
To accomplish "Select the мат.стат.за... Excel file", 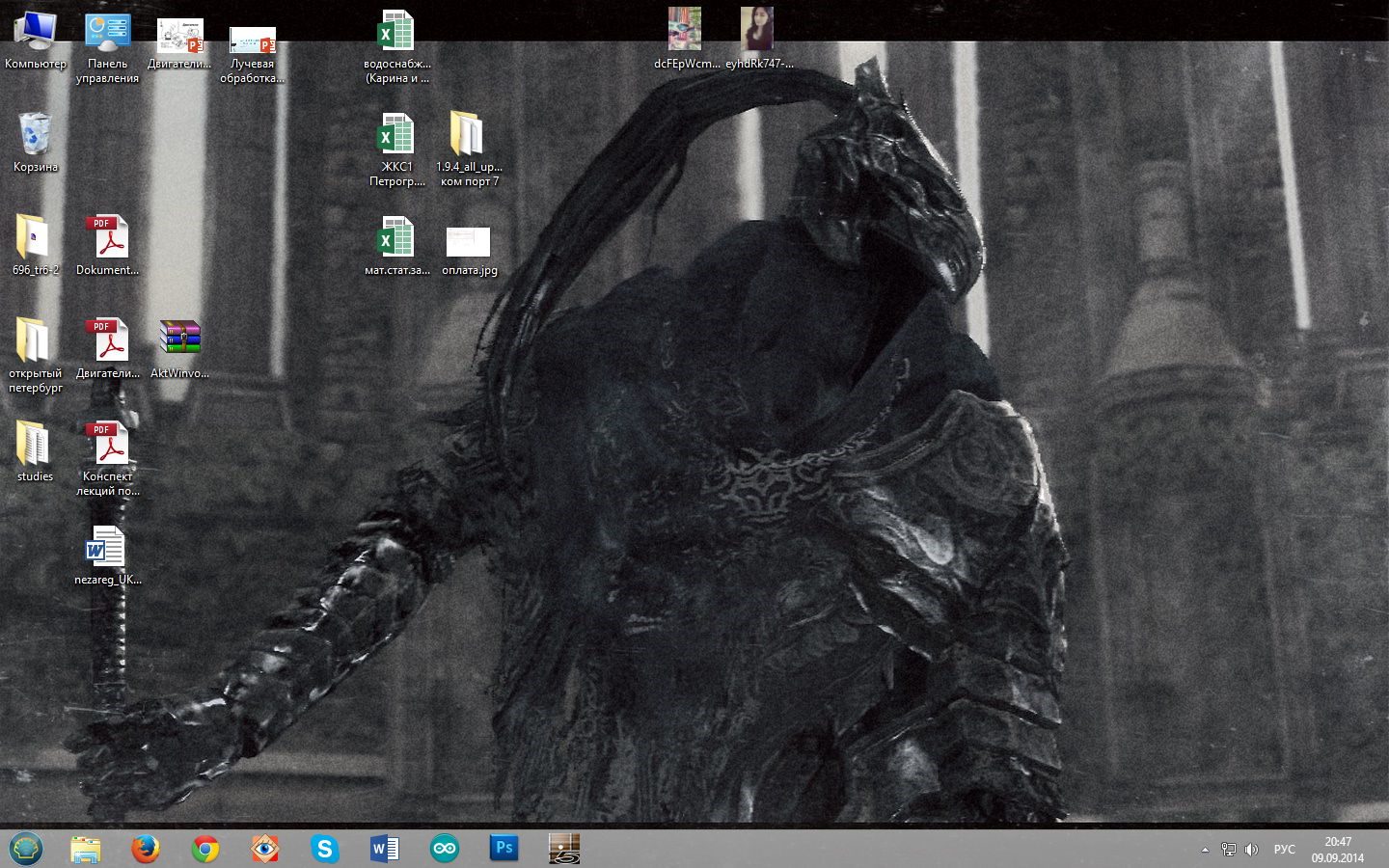I will [x=396, y=246].
